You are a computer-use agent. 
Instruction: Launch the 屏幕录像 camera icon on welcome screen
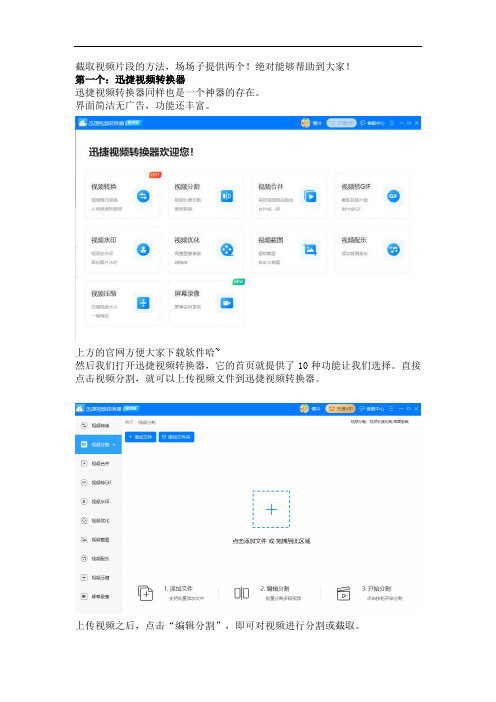coord(227,303)
